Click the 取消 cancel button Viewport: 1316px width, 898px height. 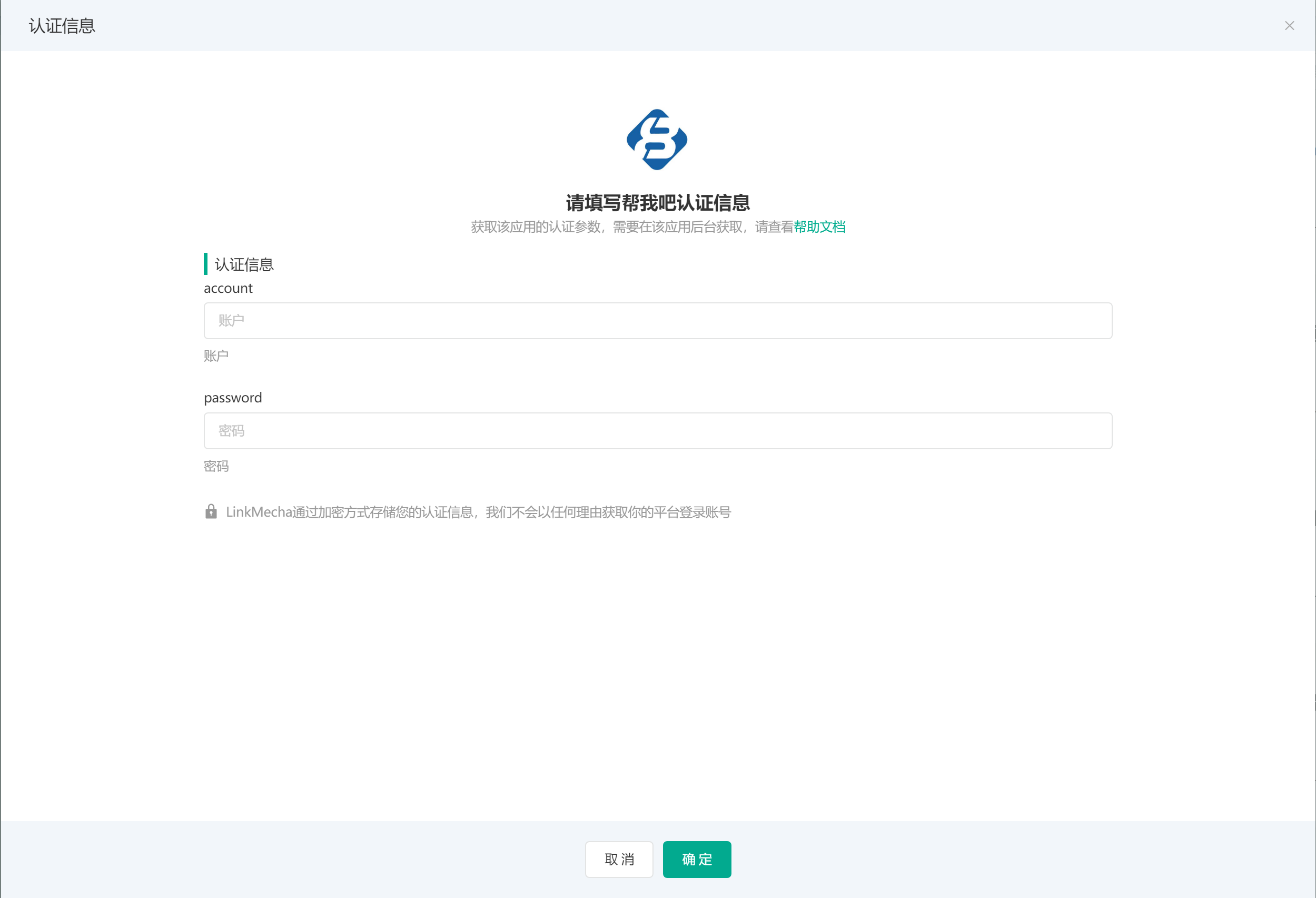(x=619, y=859)
